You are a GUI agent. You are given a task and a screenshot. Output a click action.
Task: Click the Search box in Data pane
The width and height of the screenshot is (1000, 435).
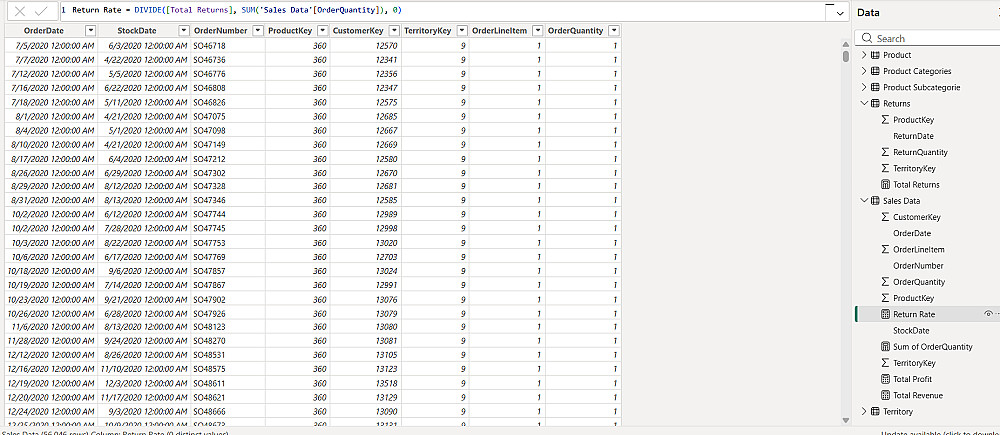[928, 38]
